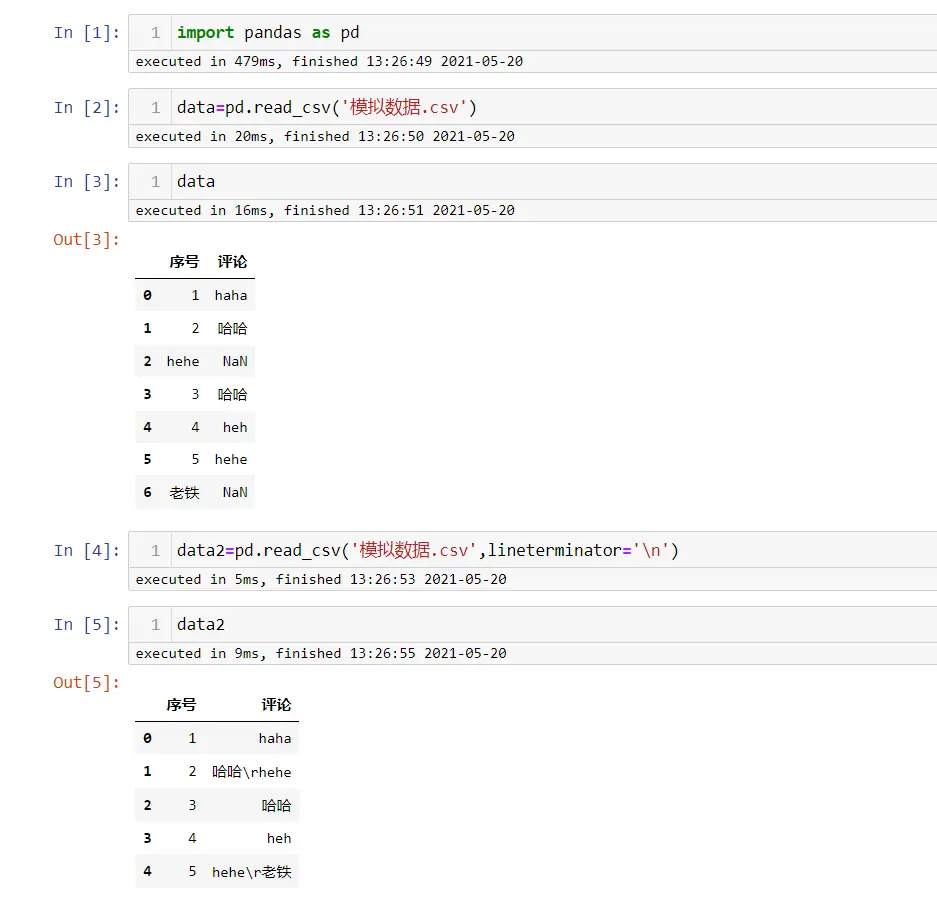Select the 'hehe\r老铁' cell in last row
Screen dimensions: 937x900
tap(252, 872)
